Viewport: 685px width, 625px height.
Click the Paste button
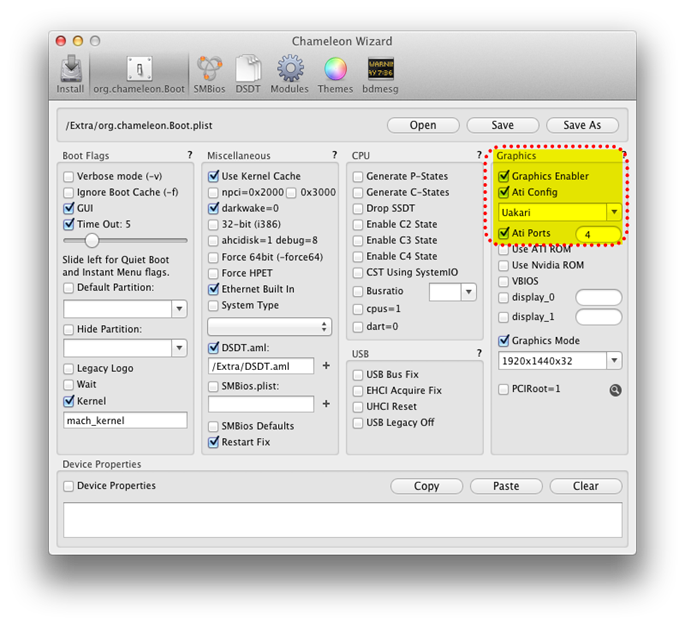click(506, 486)
